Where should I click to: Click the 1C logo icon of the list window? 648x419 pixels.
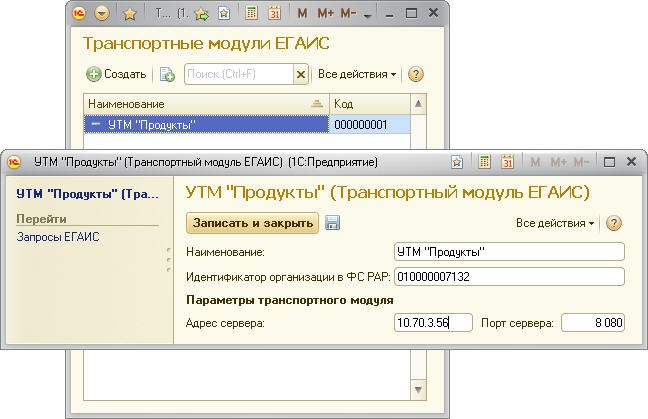79,14
